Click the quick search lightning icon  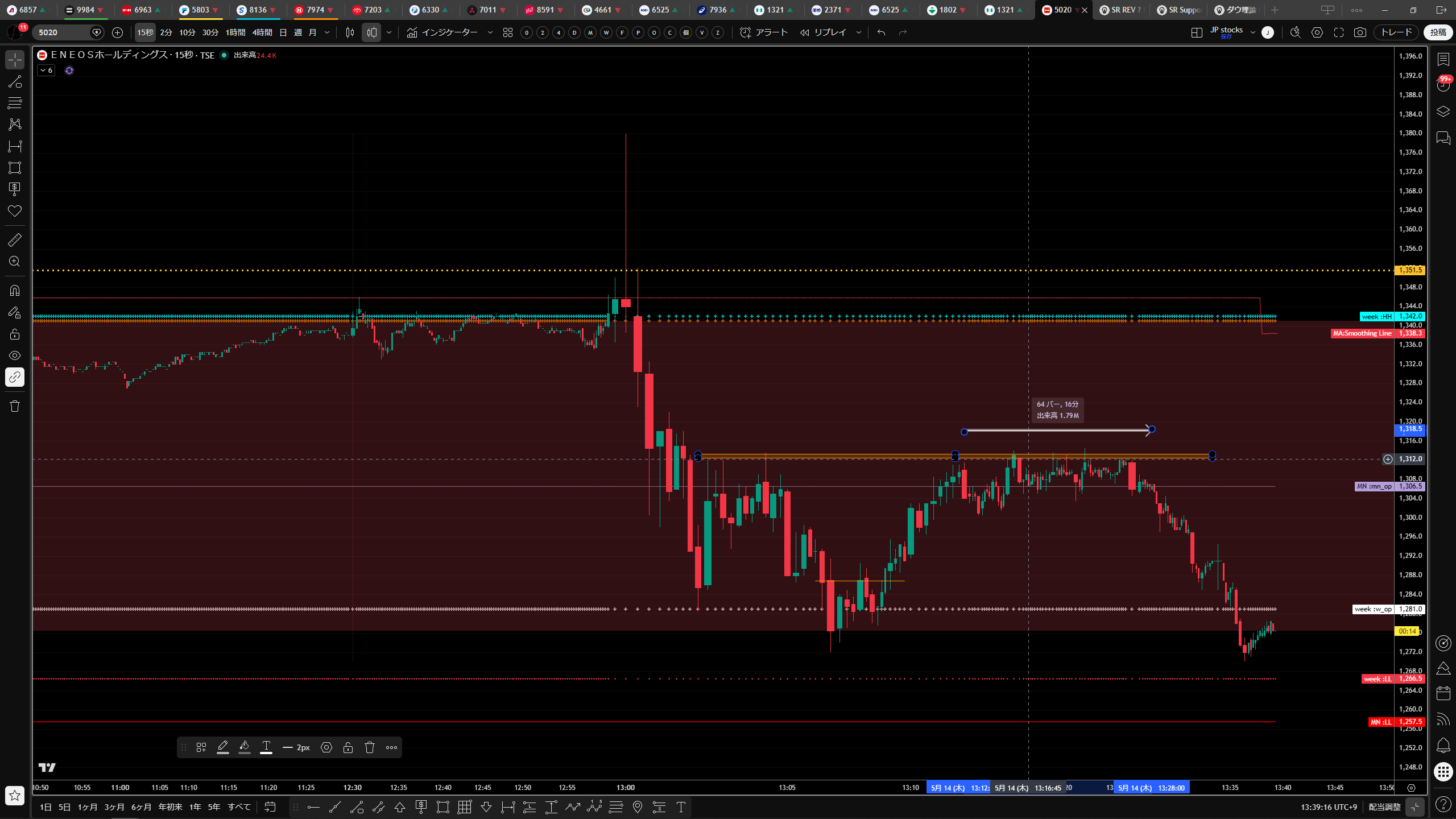click(x=1295, y=32)
